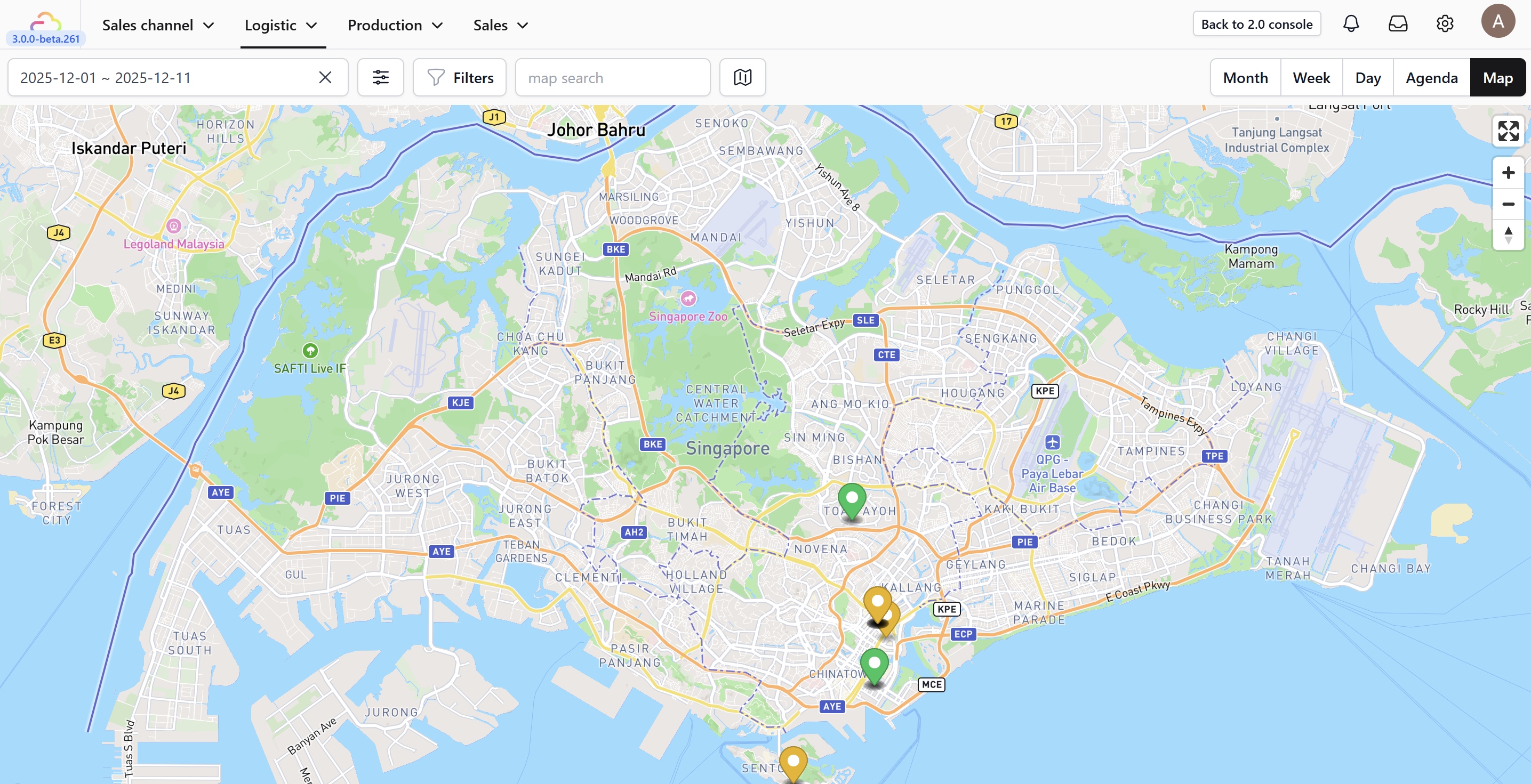Open the inbox tray icon
The height and width of the screenshot is (784, 1531).
pyautogui.click(x=1398, y=24)
